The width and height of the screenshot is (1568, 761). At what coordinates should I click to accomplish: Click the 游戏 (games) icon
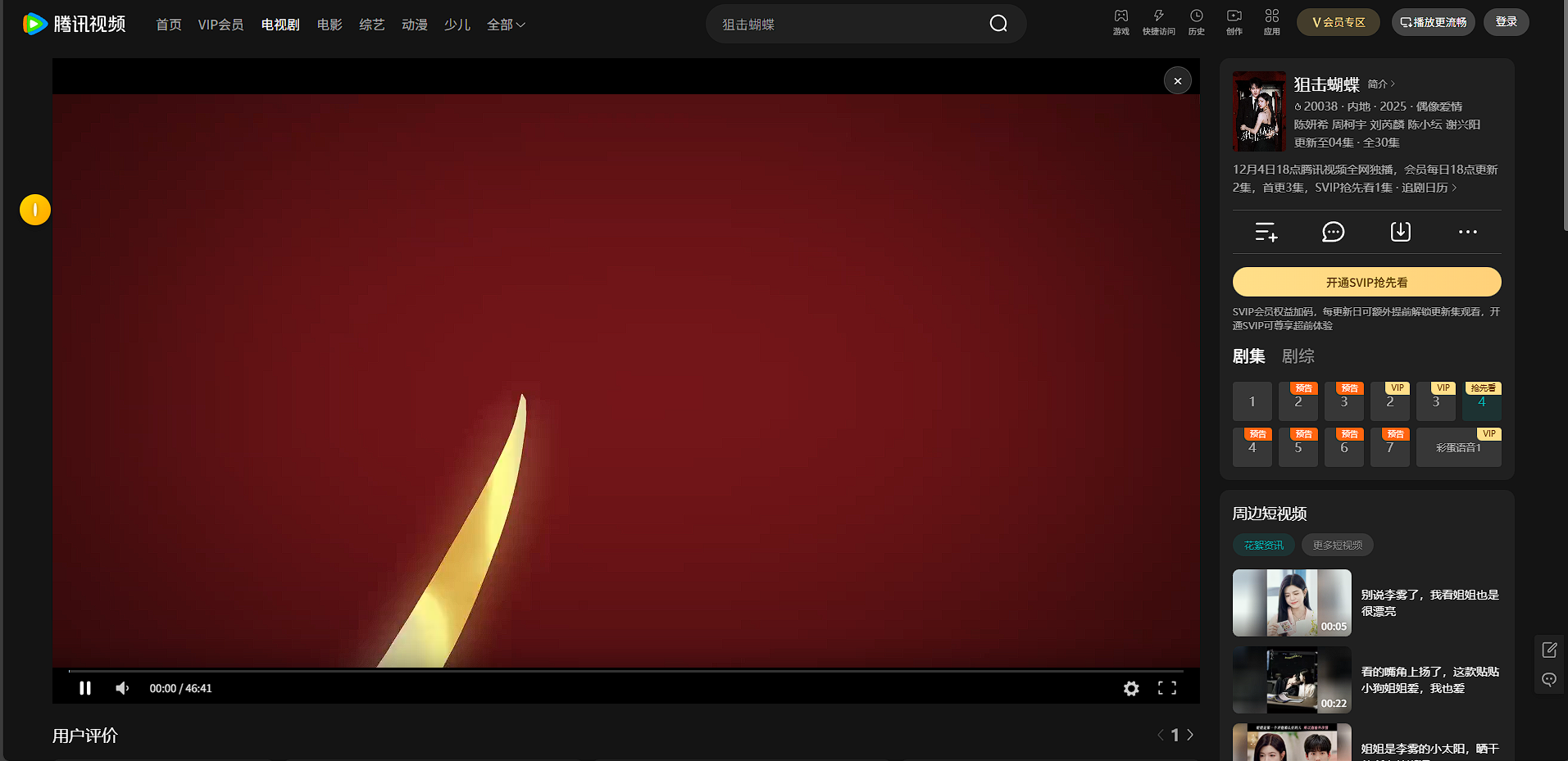pyautogui.click(x=1120, y=22)
